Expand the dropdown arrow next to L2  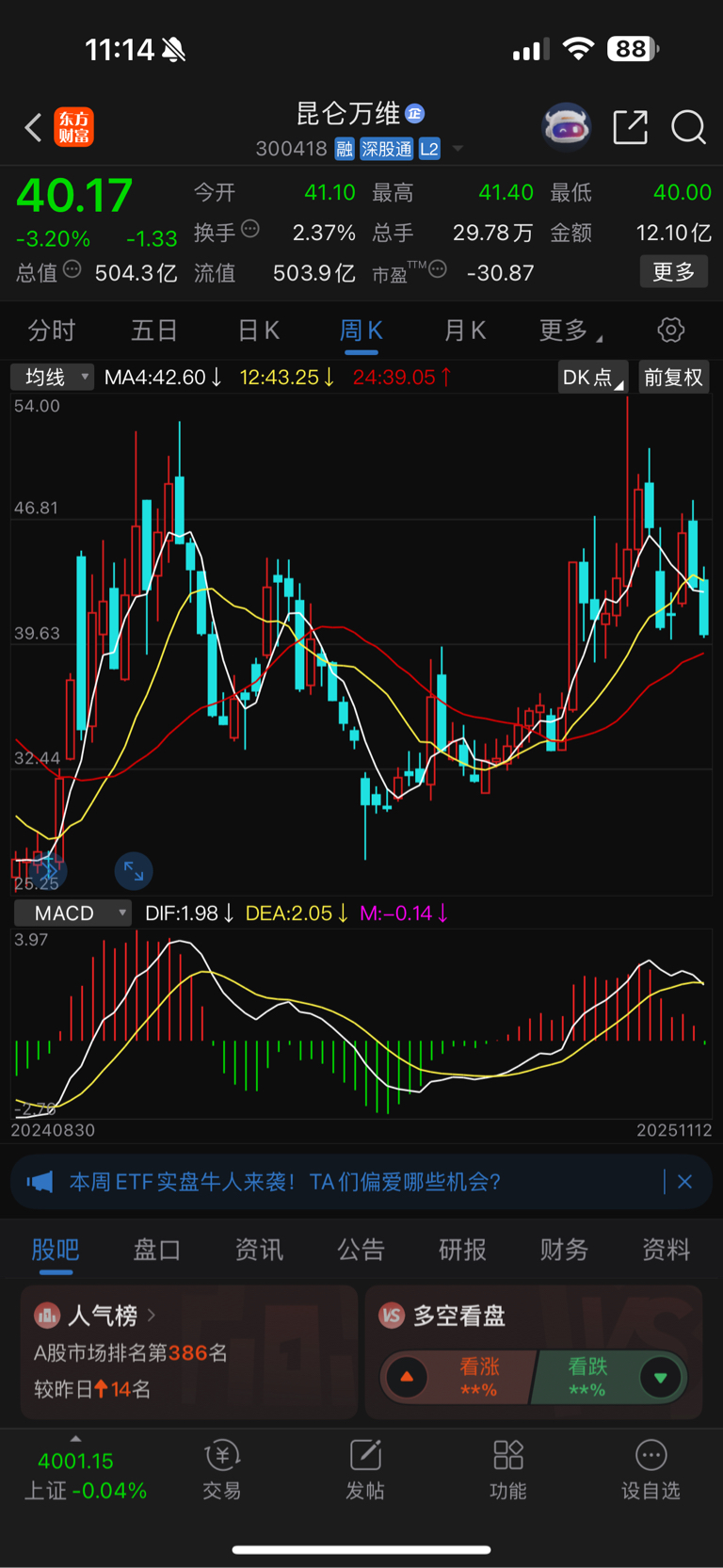click(x=458, y=149)
